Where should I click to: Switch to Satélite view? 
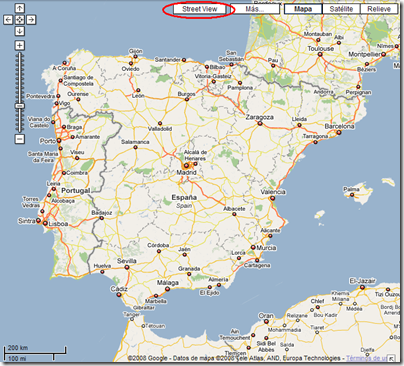click(x=341, y=9)
